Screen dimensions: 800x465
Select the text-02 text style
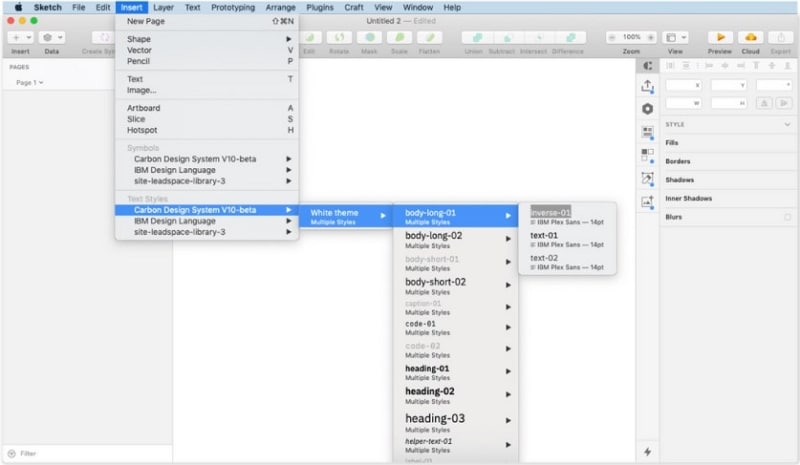coord(567,261)
